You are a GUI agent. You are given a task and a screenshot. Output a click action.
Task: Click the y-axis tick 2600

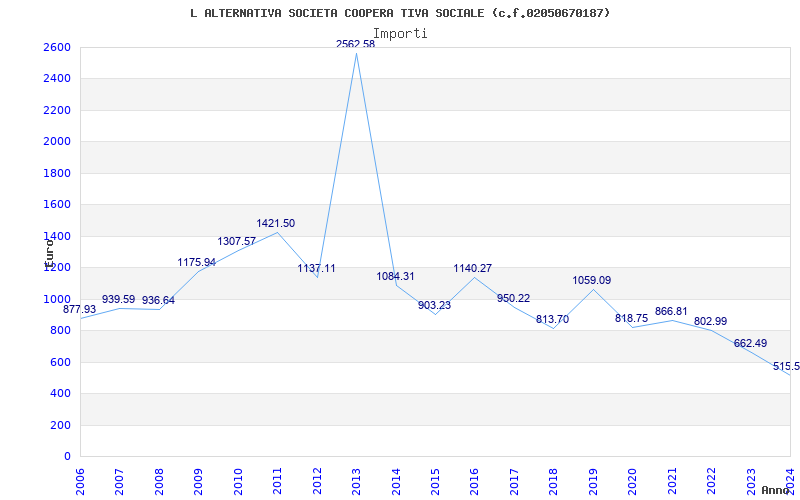[57, 47]
